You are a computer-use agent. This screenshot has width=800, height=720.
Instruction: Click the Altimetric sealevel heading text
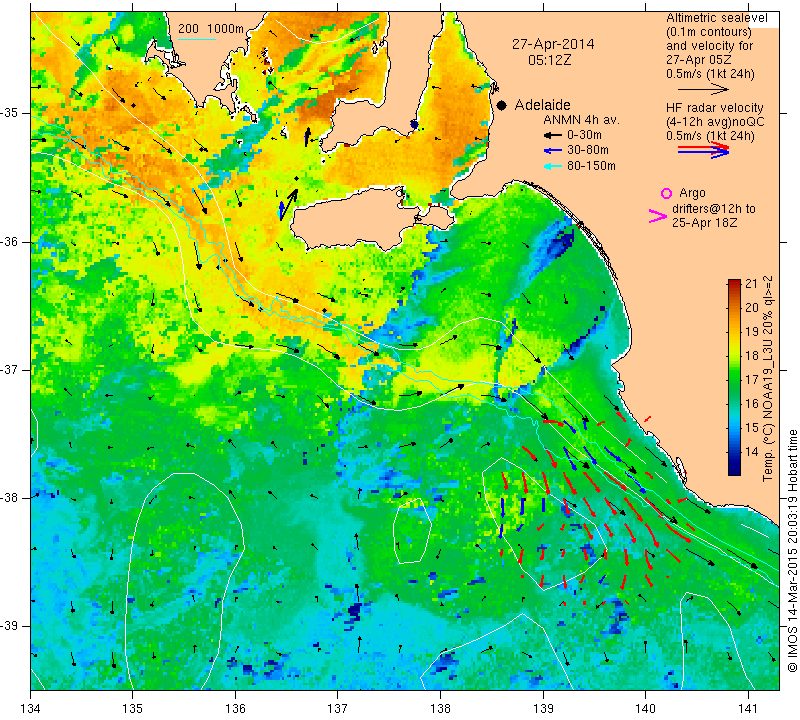coord(717,18)
